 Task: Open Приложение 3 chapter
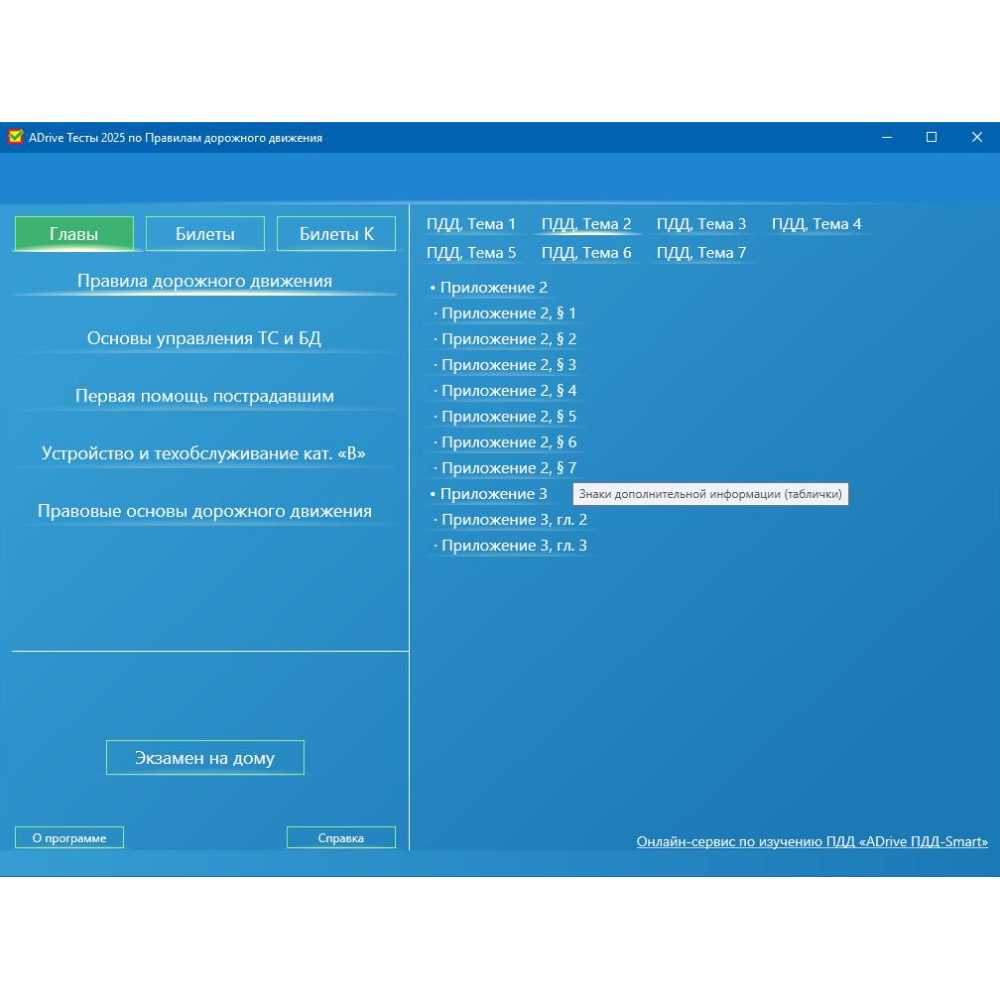click(493, 494)
